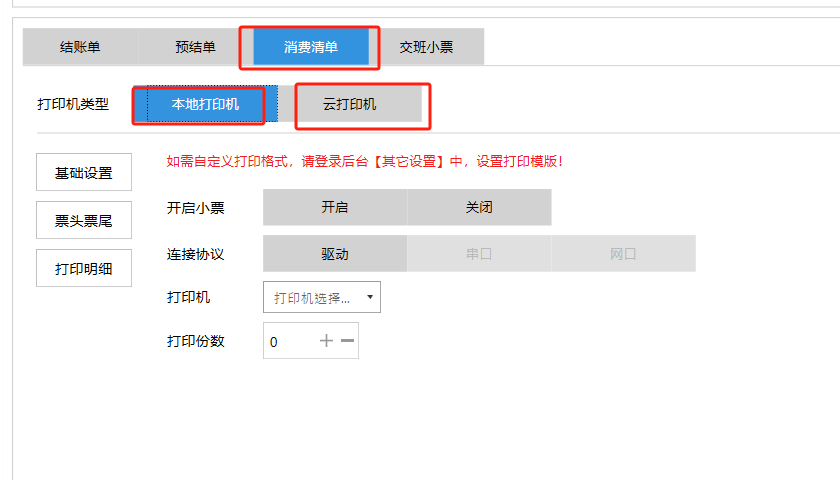Decrease print copies with the minus icon
The width and height of the screenshot is (840, 480).
point(347,341)
